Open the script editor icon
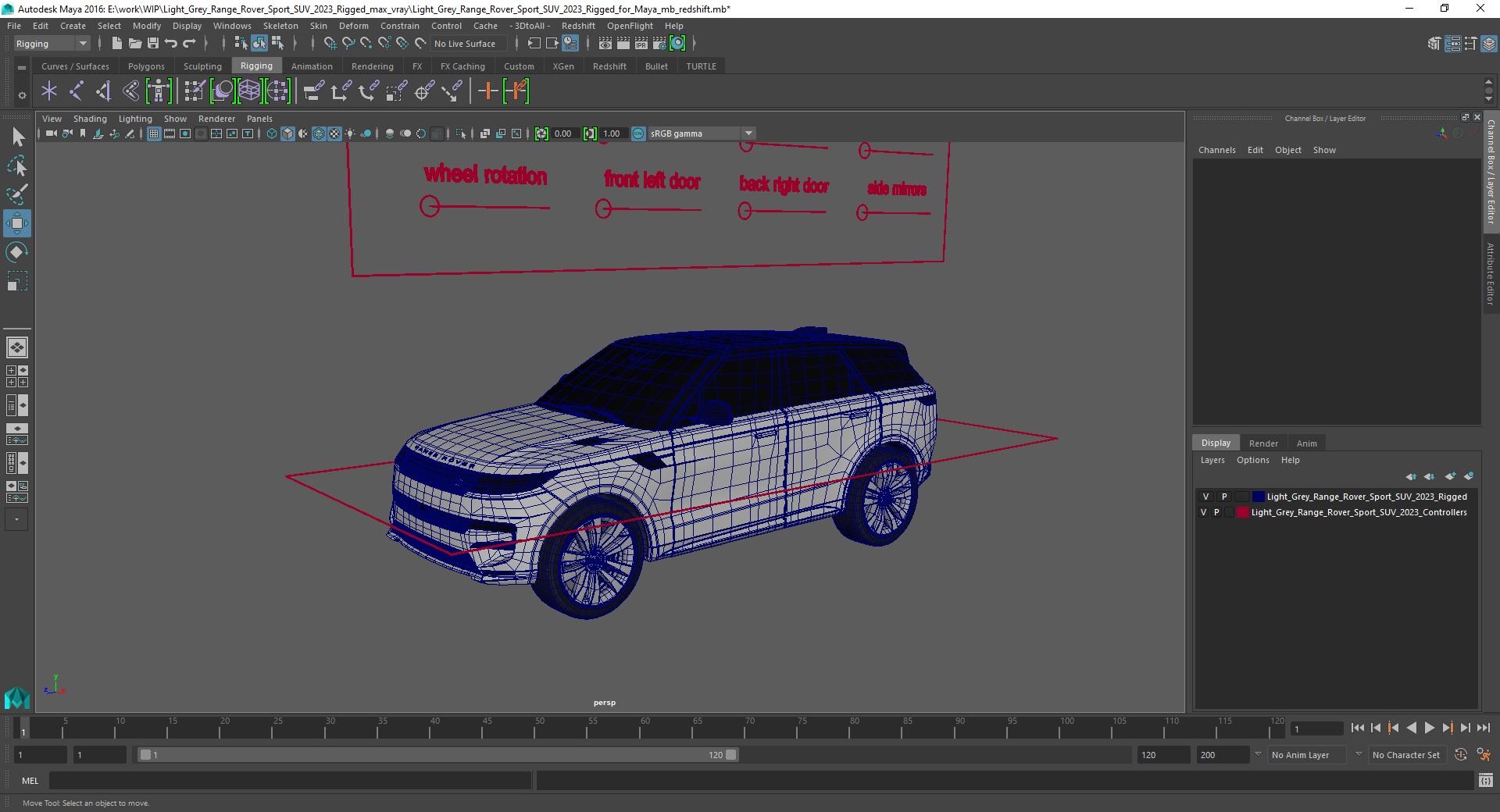Image resolution: width=1500 pixels, height=812 pixels. [x=1486, y=780]
